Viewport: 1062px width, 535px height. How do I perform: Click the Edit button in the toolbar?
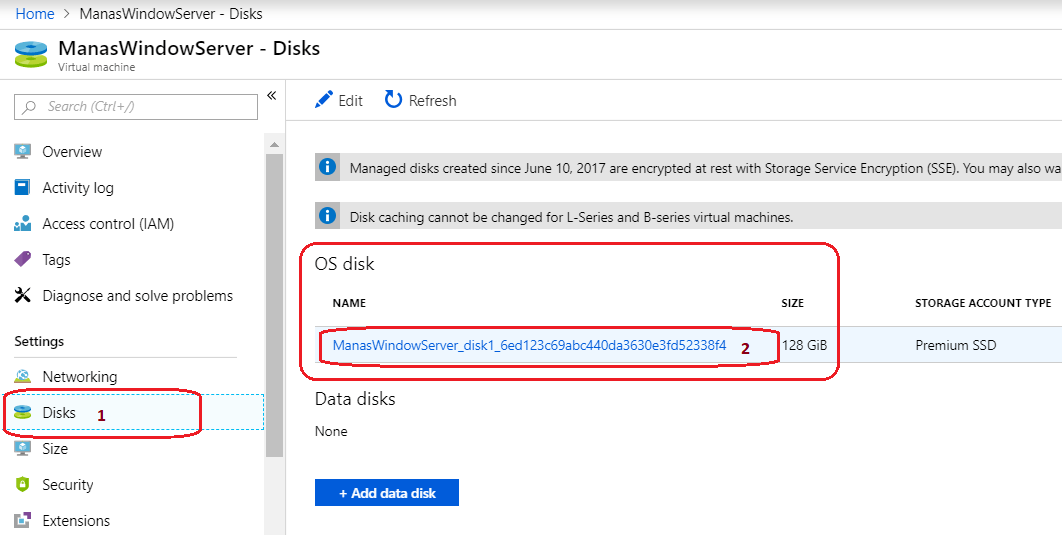(339, 100)
